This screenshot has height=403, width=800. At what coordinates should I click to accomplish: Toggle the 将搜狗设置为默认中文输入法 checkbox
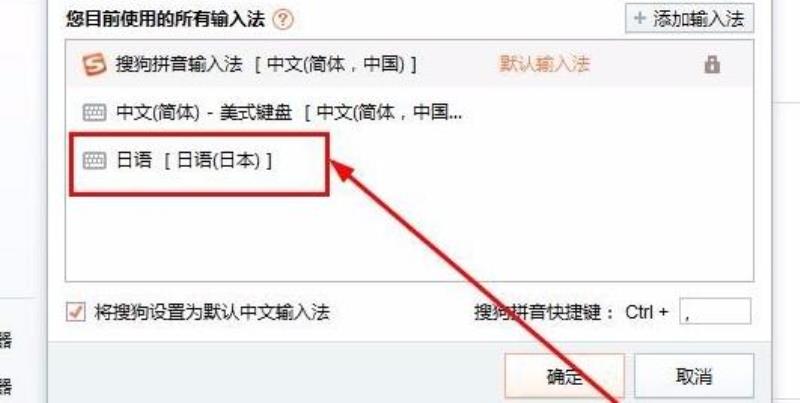(76, 312)
